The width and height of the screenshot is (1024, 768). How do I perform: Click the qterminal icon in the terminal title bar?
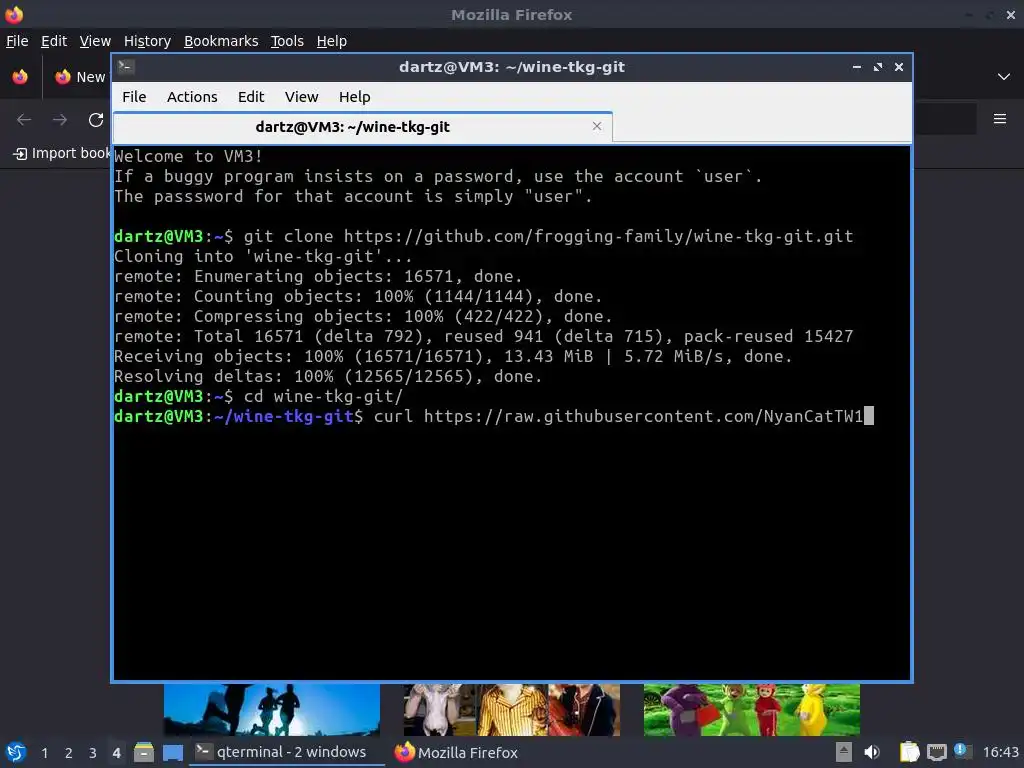tap(126, 67)
